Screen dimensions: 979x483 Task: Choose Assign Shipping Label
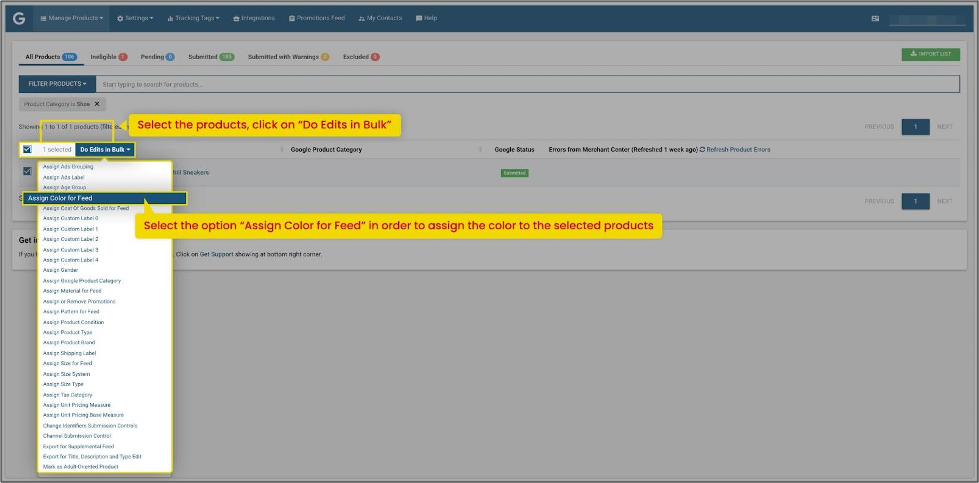(70, 353)
